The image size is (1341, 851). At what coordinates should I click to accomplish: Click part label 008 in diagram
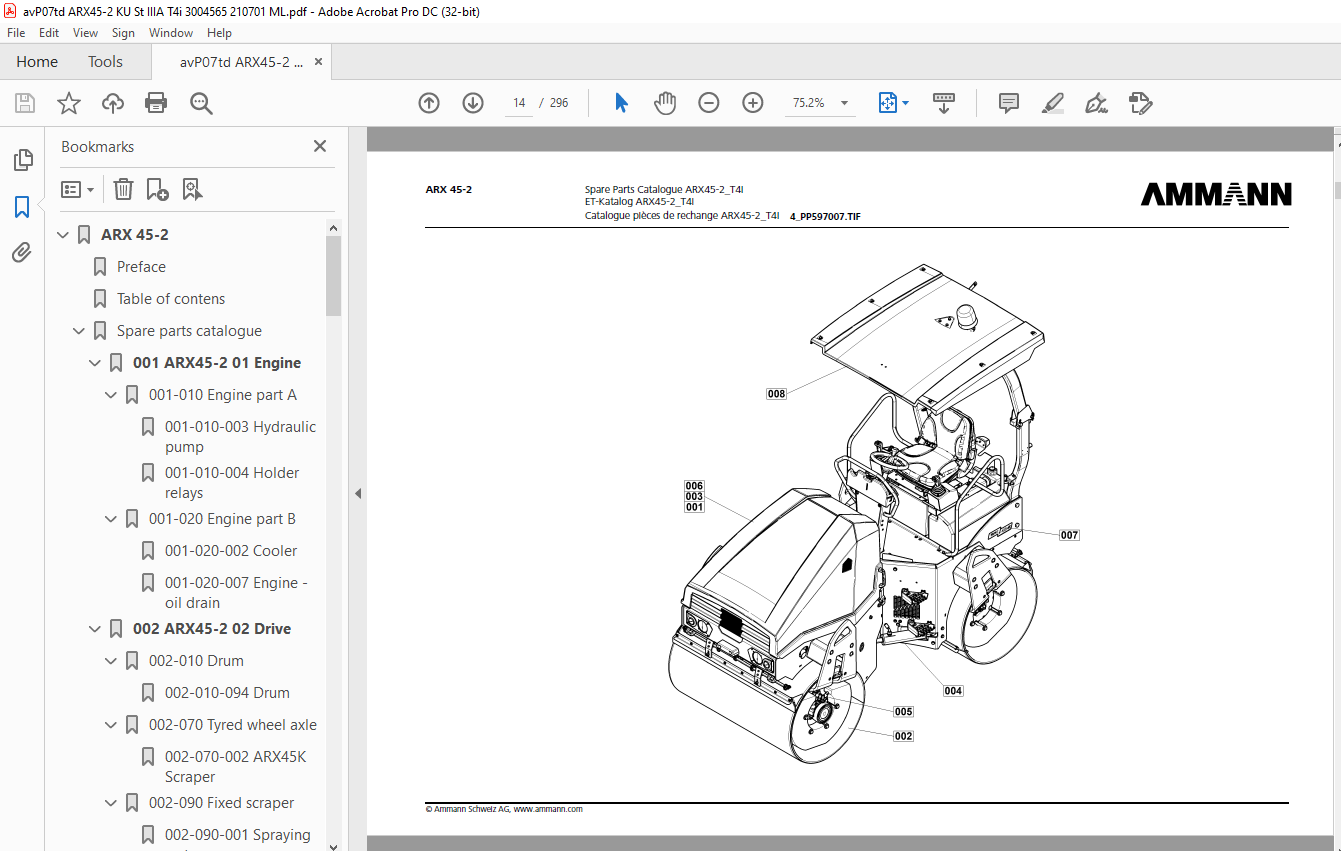tap(776, 394)
